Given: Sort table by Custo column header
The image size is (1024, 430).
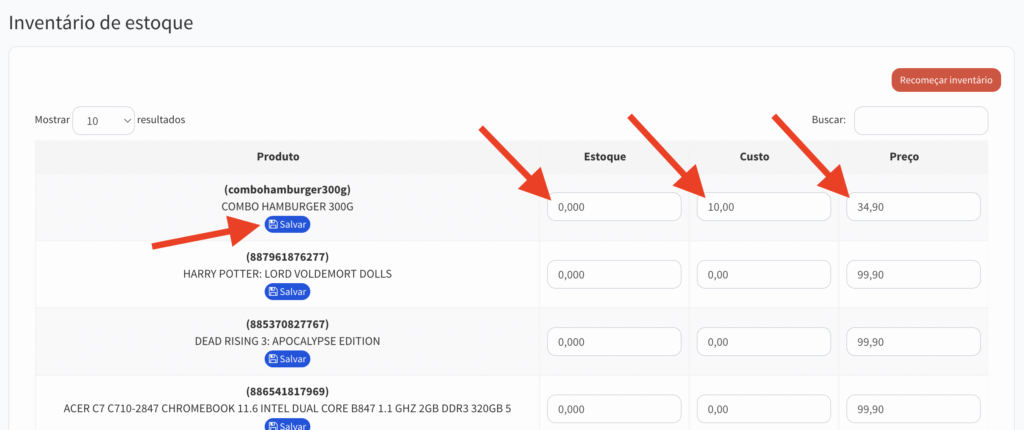Looking at the screenshot, I should click(x=754, y=157).
